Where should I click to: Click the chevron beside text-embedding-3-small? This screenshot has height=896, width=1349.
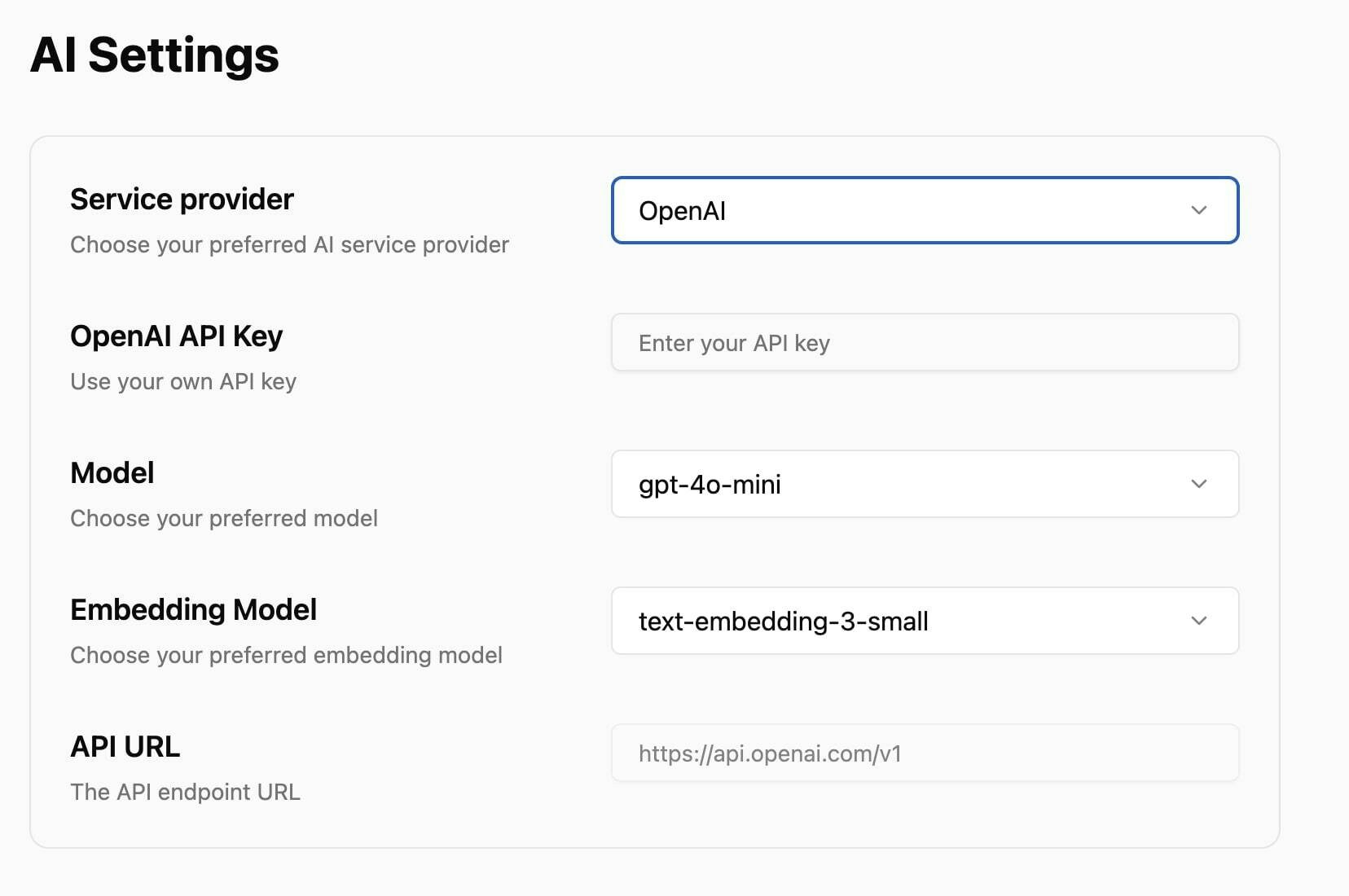point(1198,621)
